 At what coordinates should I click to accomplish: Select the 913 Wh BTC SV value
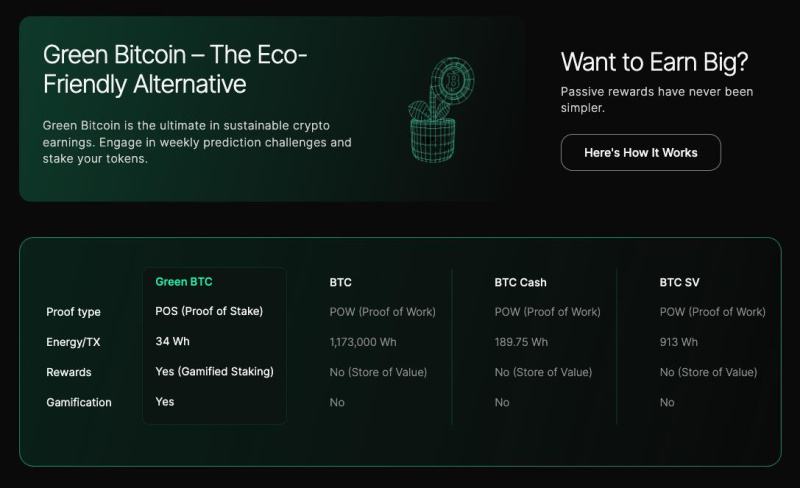(679, 342)
